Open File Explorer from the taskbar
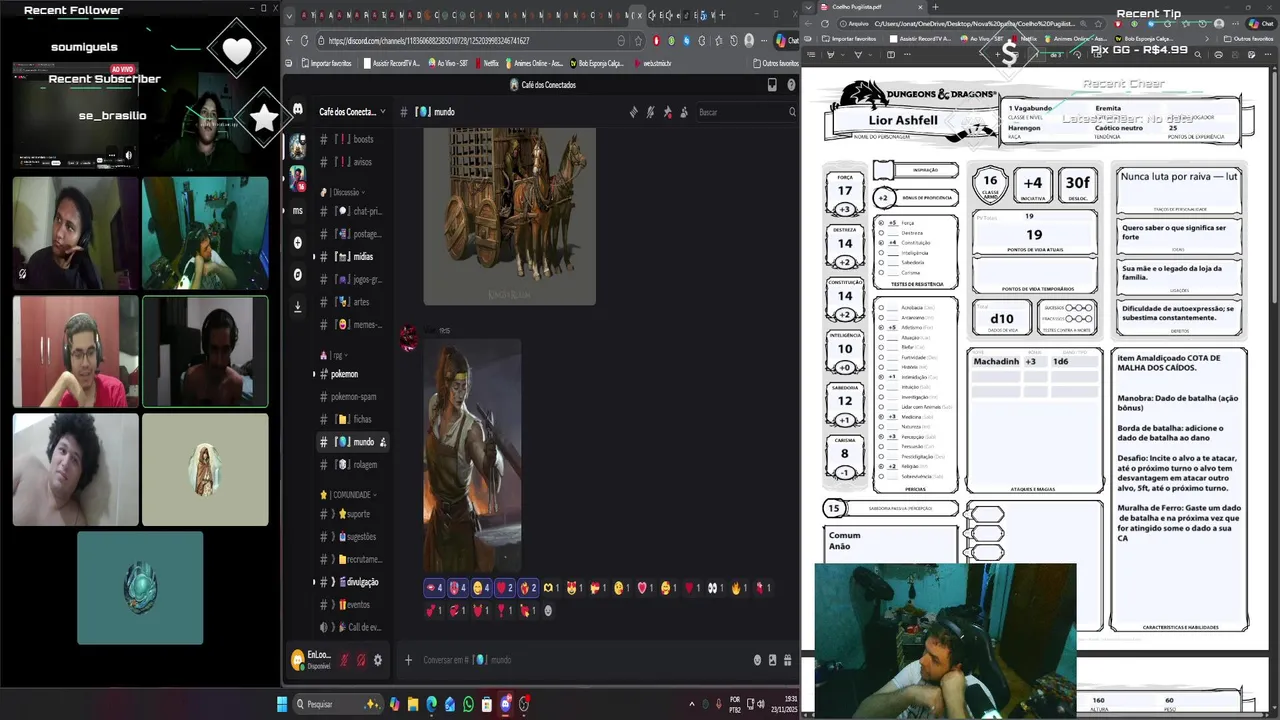 click(412, 704)
